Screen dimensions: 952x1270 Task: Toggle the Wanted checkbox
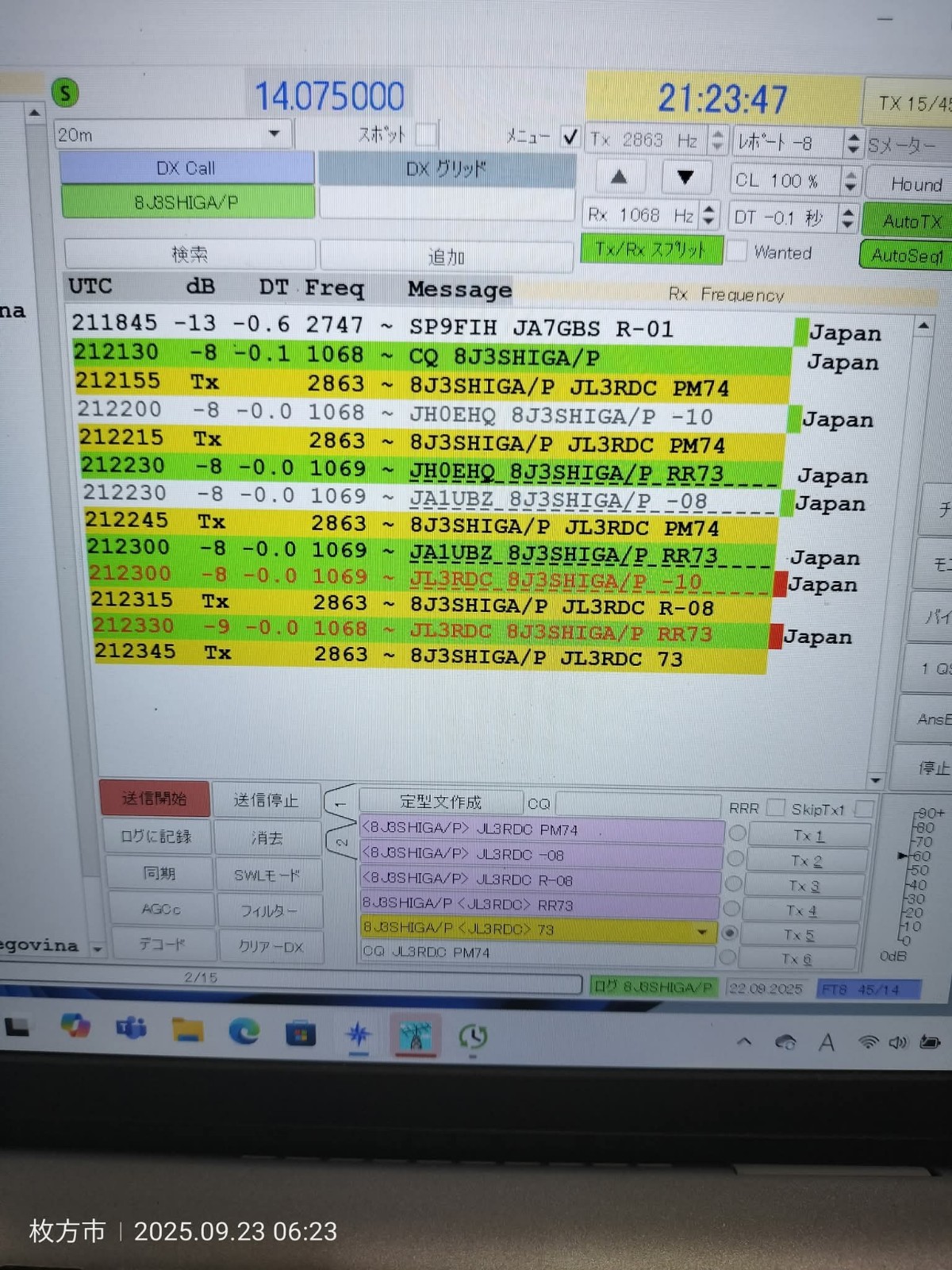pyautogui.click(x=737, y=252)
